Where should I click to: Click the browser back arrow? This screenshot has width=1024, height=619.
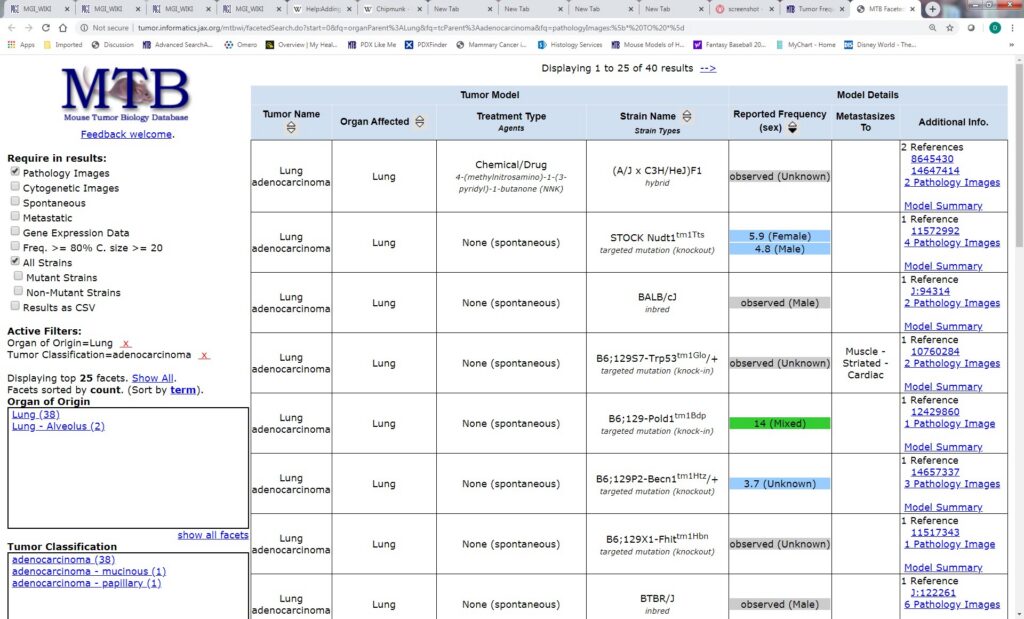pyautogui.click(x=11, y=28)
